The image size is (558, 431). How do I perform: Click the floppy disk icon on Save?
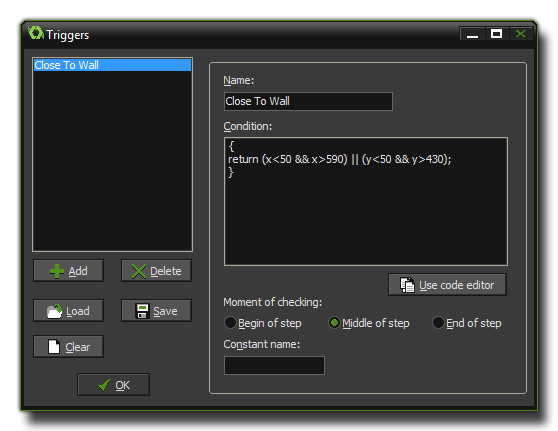coord(142,311)
